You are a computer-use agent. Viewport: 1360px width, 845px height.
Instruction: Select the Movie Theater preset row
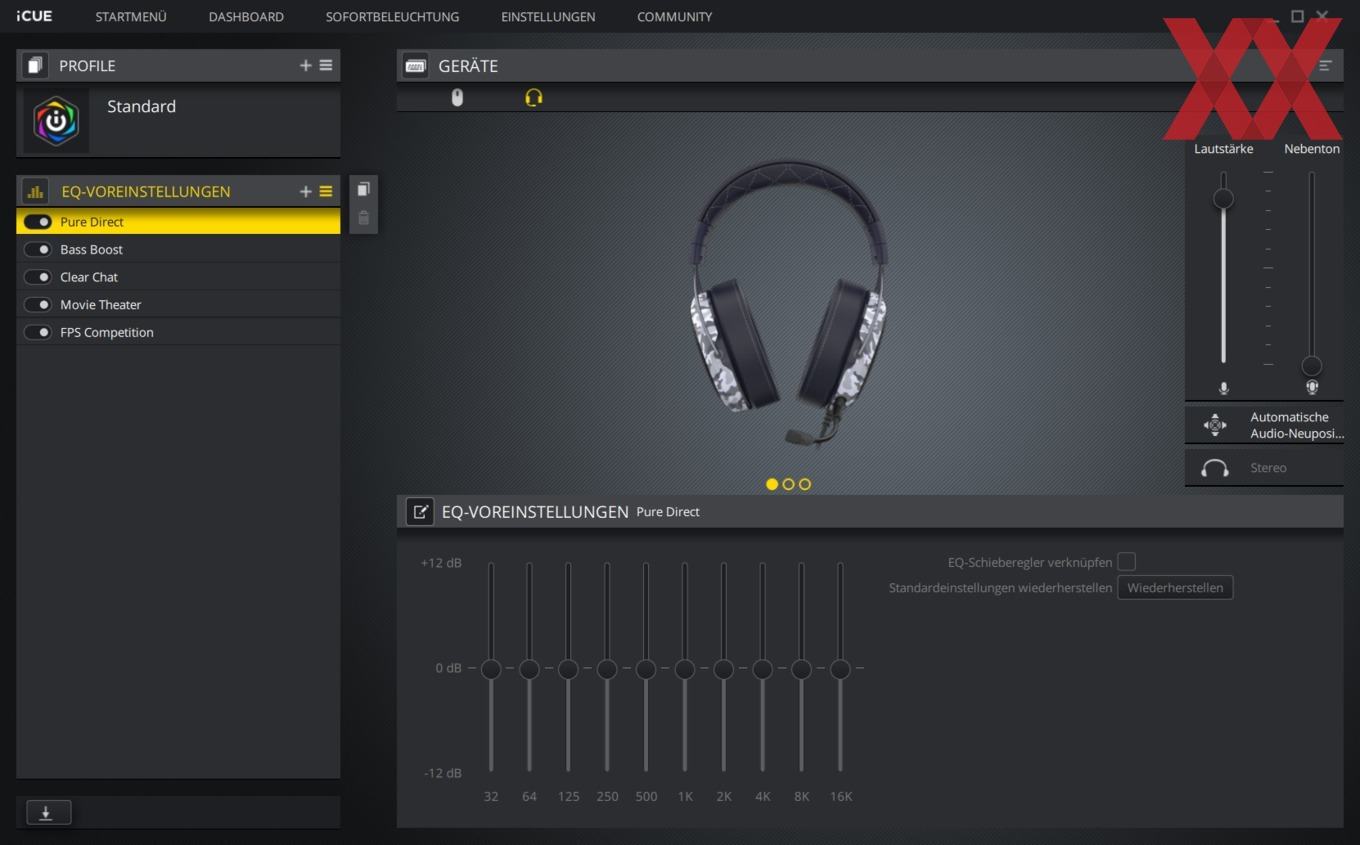coord(178,305)
